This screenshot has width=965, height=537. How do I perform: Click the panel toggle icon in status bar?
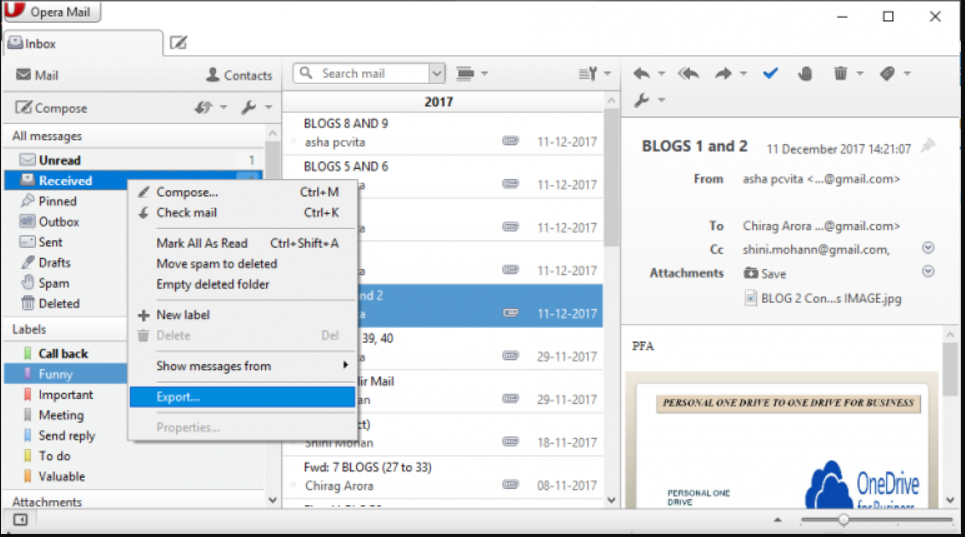click(20, 520)
